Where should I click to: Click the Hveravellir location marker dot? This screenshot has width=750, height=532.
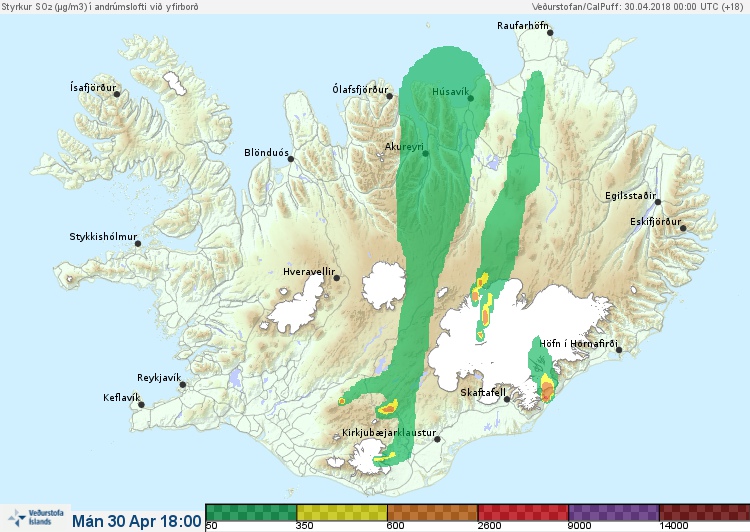(336, 277)
